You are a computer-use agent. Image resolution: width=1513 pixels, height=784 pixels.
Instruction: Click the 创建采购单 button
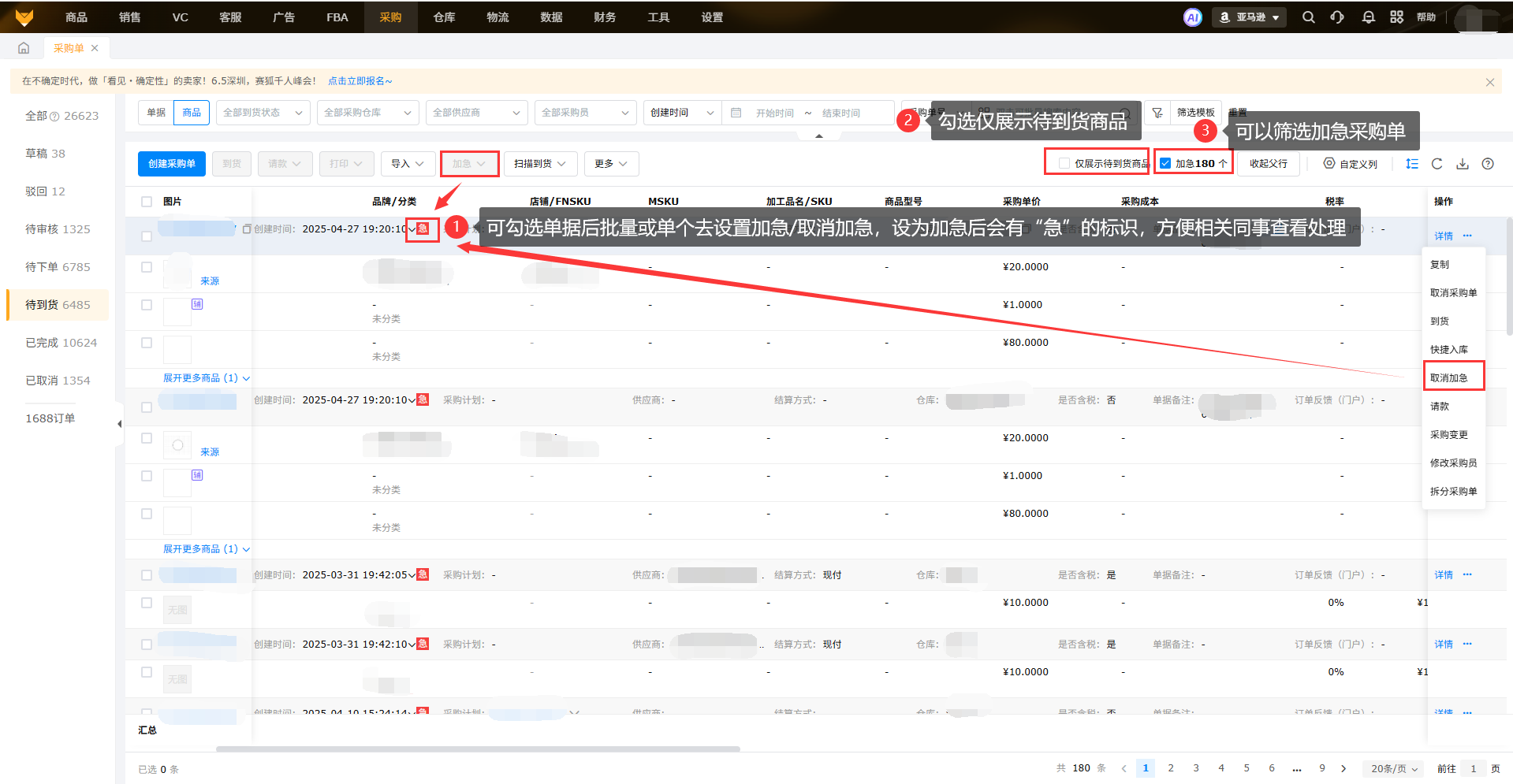(x=172, y=164)
